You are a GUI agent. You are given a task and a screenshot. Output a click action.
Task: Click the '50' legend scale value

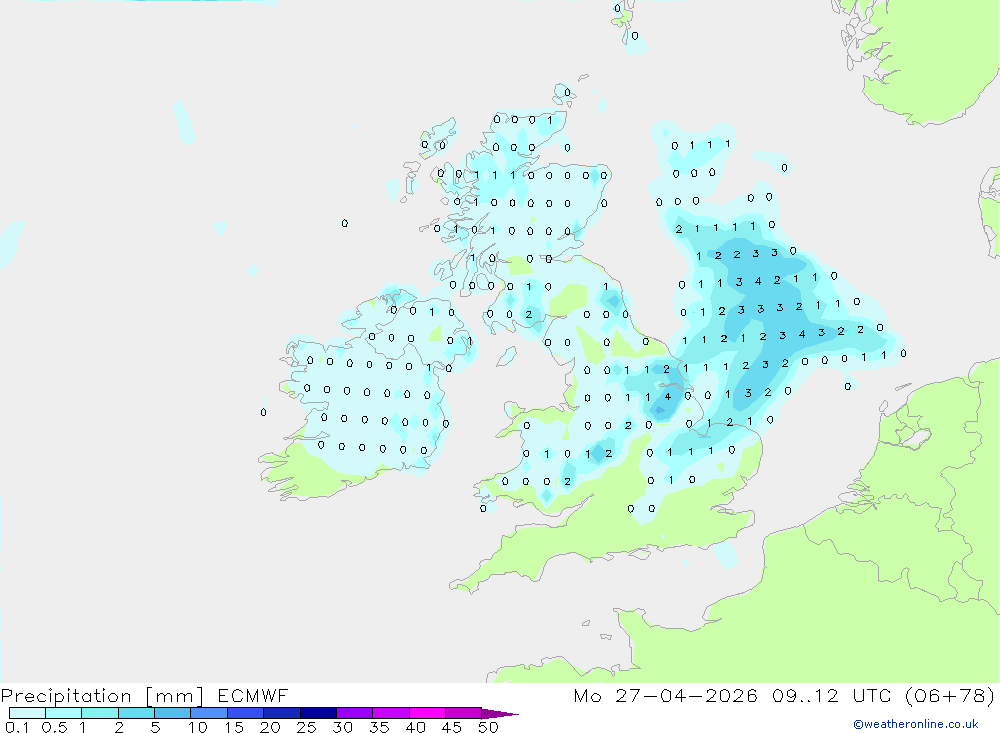pyautogui.click(x=488, y=727)
